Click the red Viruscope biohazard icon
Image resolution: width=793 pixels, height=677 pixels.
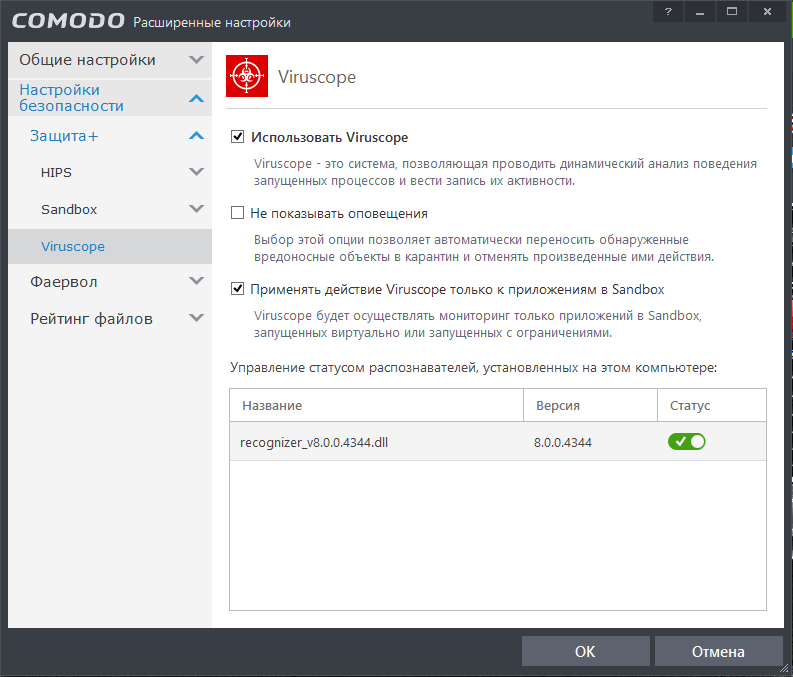(247, 76)
